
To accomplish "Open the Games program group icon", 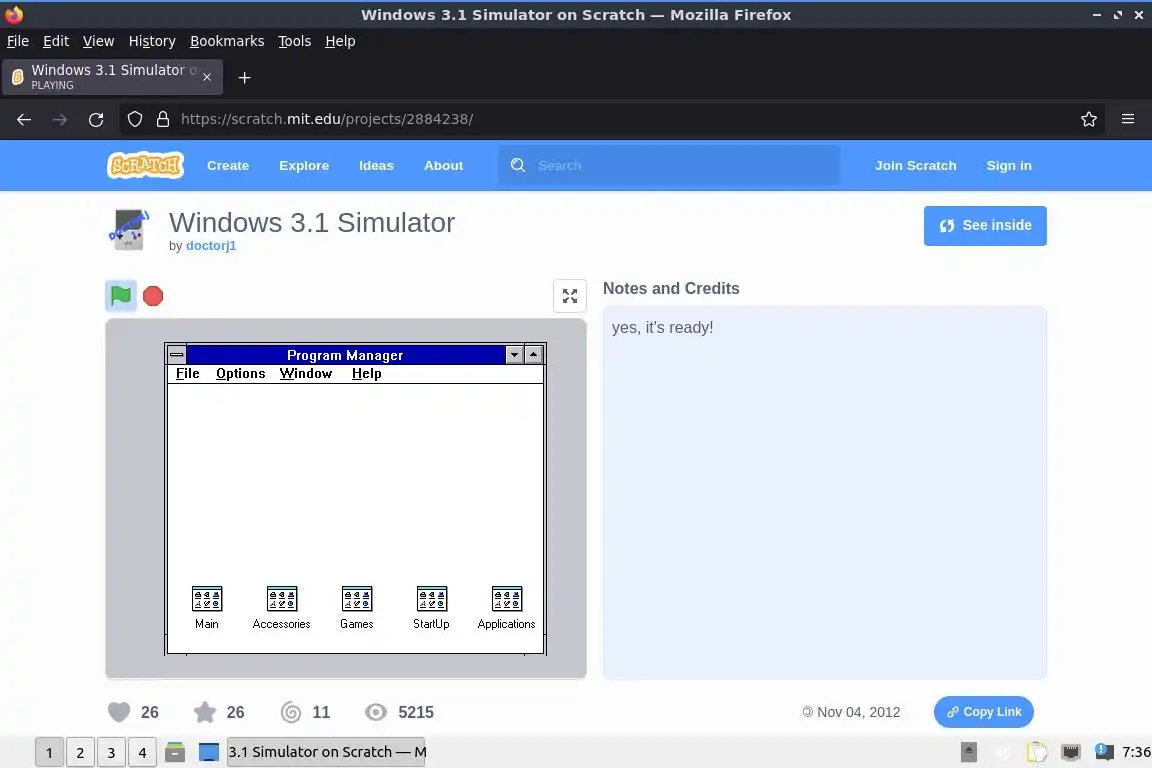I will [356, 608].
